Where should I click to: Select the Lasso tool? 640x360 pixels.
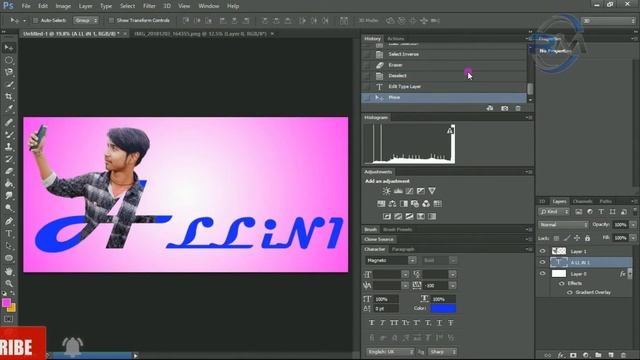click(x=9, y=72)
